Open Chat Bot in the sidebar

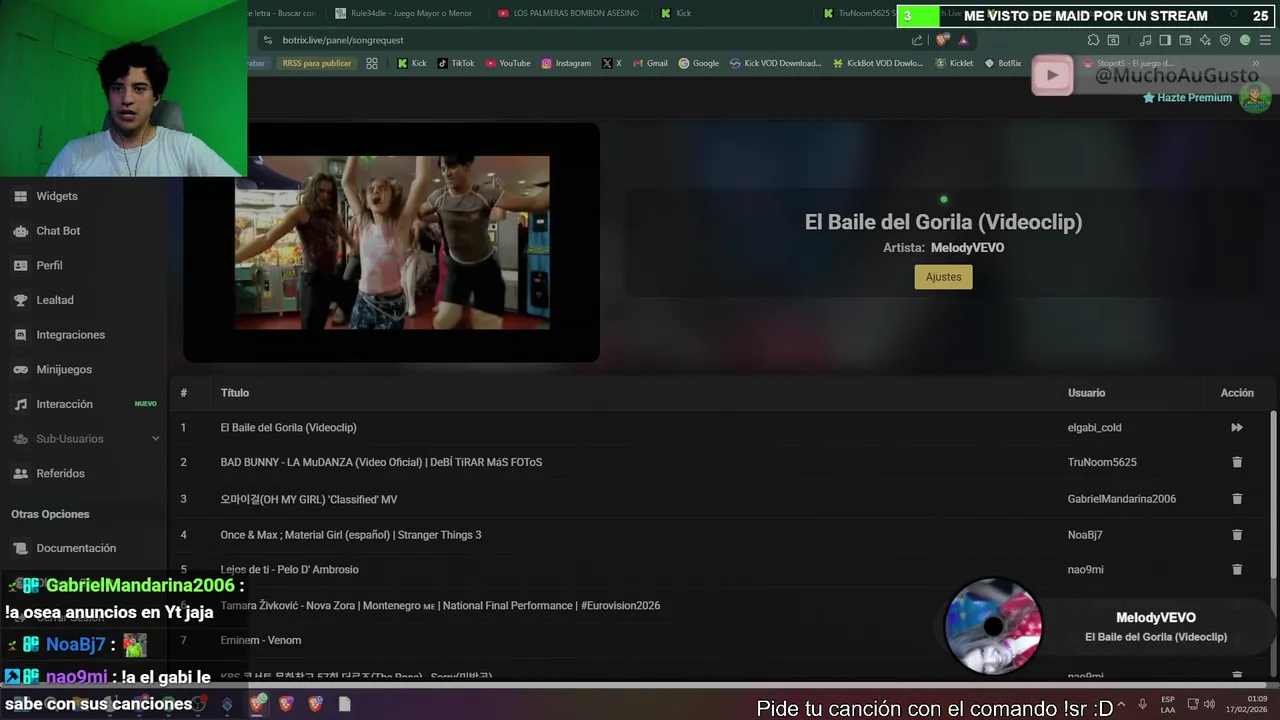tap(58, 231)
